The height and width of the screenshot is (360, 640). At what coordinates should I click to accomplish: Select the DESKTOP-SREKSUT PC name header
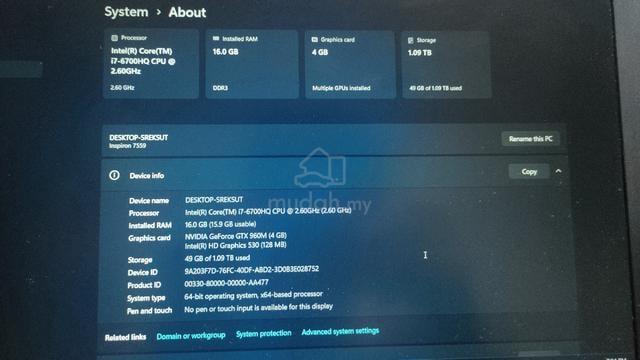coord(138,138)
